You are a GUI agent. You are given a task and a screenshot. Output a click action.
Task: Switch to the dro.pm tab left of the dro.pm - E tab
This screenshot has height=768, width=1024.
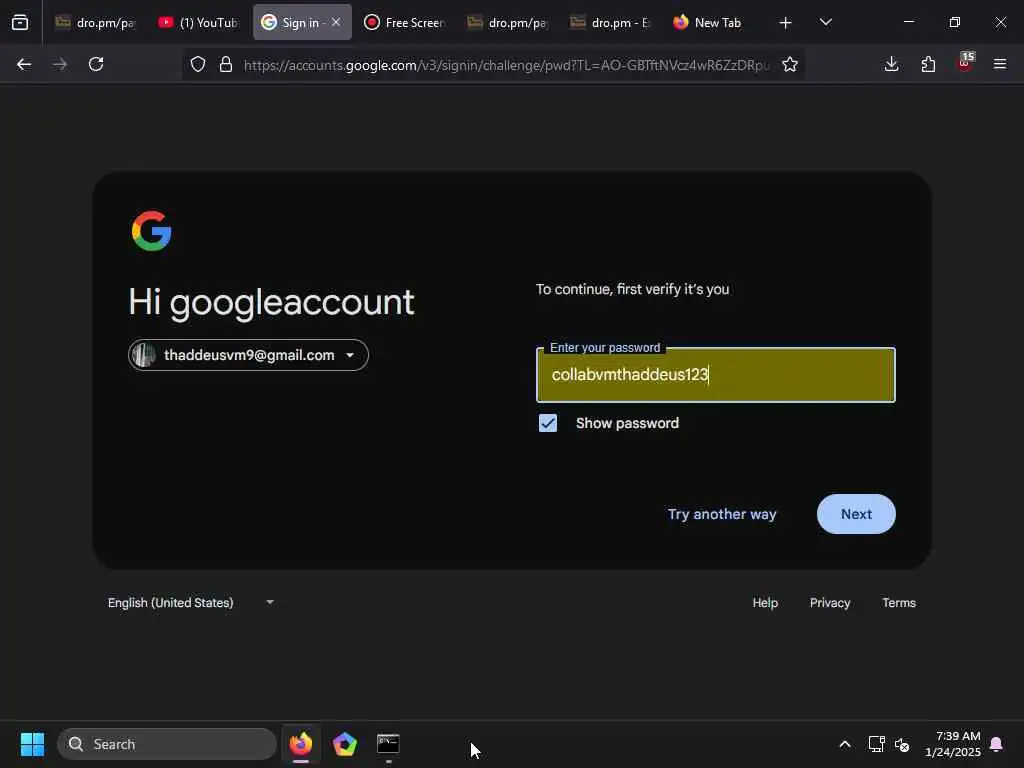point(508,22)
